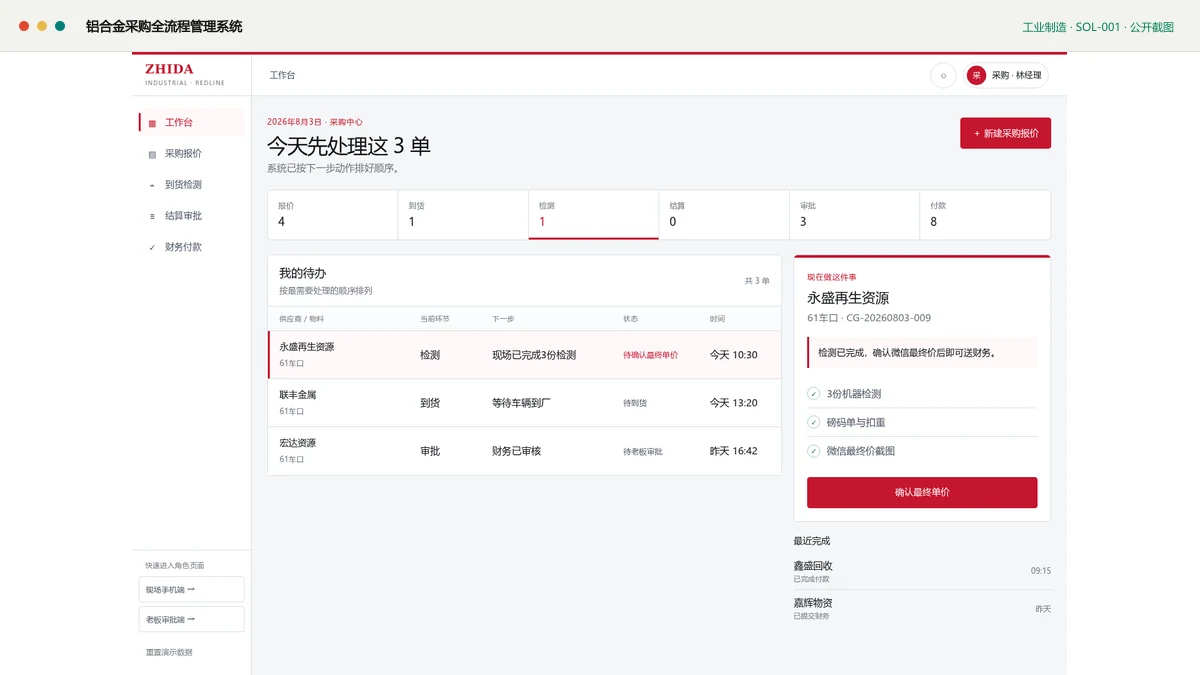Click the 确认最终单价 button
This screenshot has height=675, width=1200.
922,492
